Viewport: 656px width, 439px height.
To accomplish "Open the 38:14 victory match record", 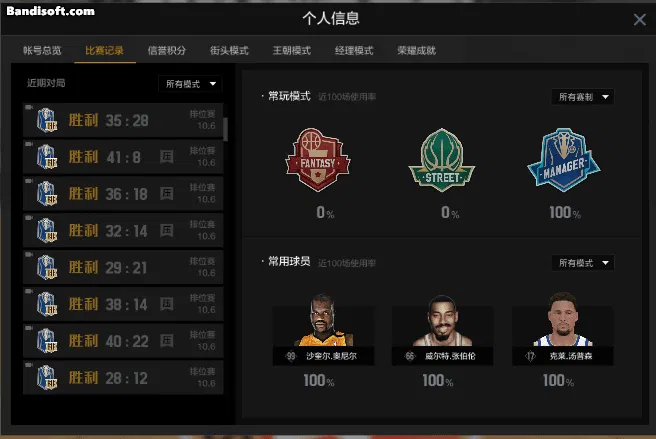I will pos(123,304).
